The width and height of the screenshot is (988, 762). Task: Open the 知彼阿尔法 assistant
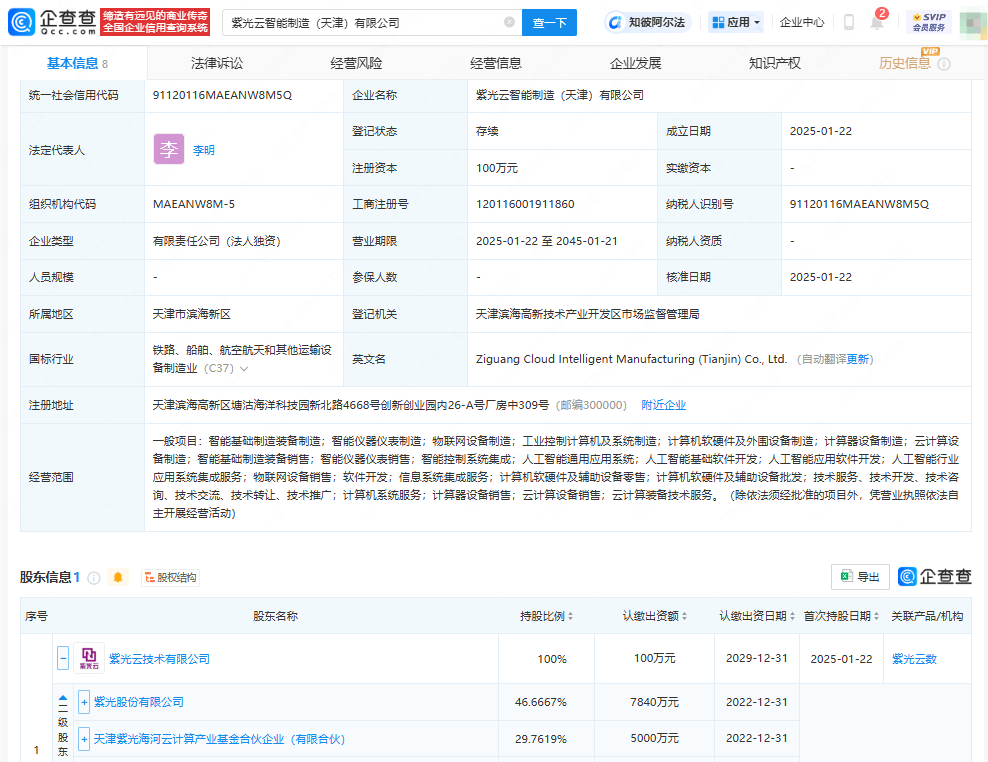(x=648, y=23)
